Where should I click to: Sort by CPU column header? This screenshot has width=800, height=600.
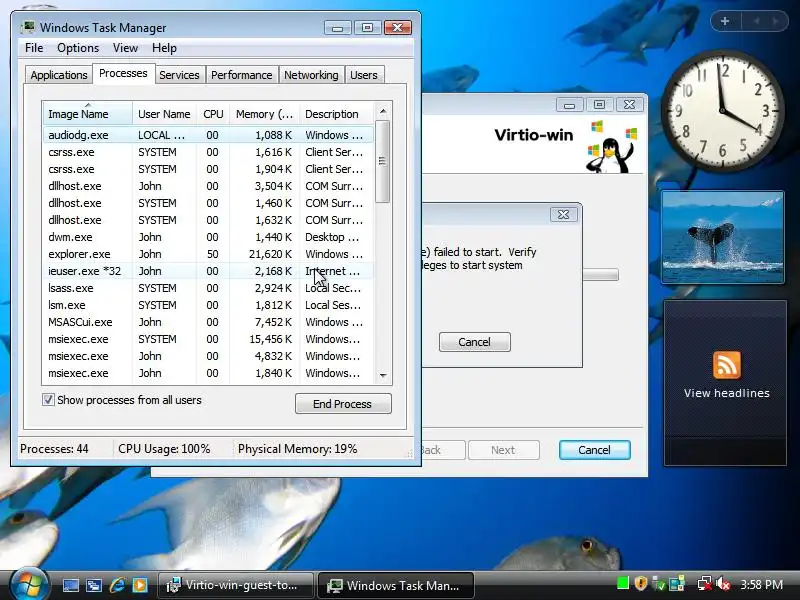213,114
